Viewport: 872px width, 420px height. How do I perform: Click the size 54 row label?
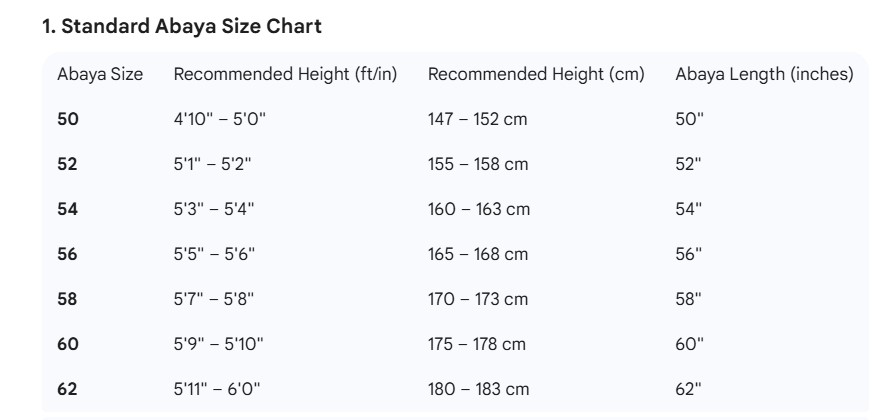(67, 210)
